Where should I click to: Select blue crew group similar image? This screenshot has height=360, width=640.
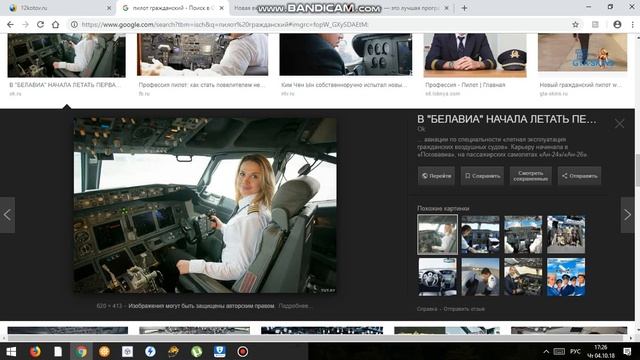click(x=566, y=277)
